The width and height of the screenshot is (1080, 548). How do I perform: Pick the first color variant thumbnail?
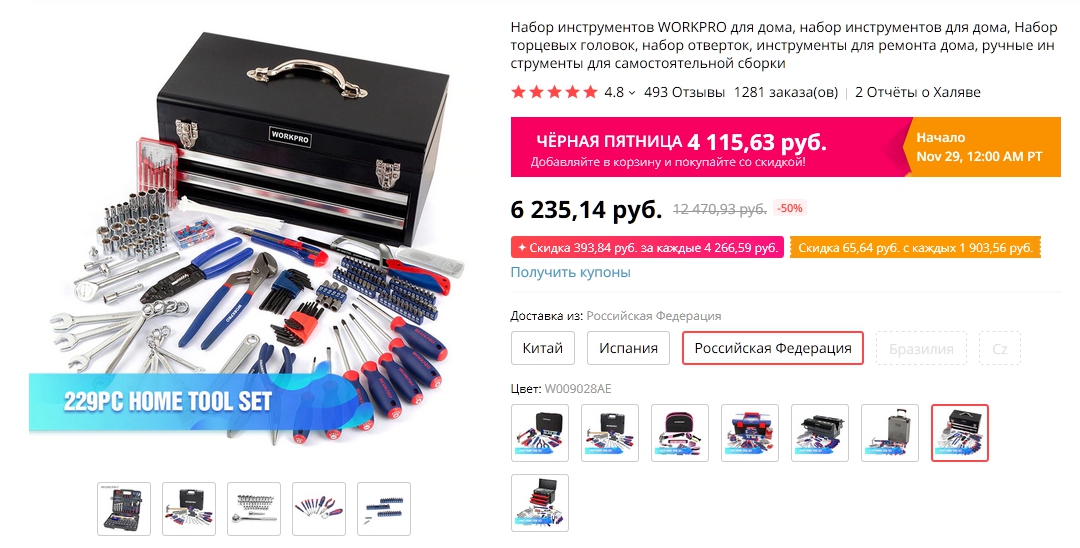(x=540, y=433)
